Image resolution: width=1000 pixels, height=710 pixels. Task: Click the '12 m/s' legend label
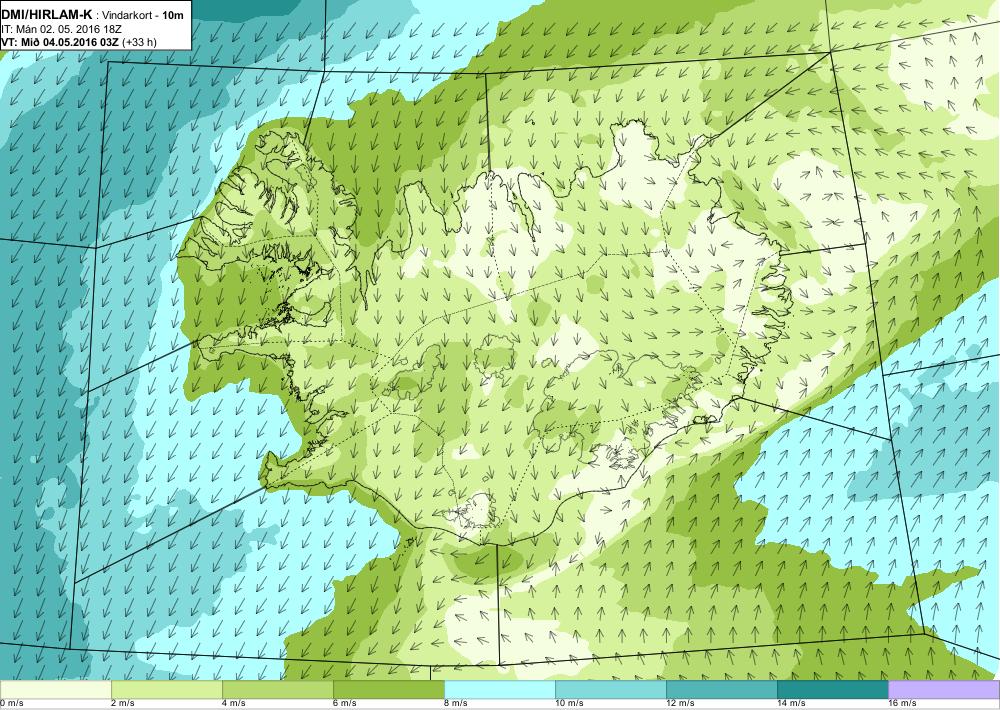[x=680, y=704]
